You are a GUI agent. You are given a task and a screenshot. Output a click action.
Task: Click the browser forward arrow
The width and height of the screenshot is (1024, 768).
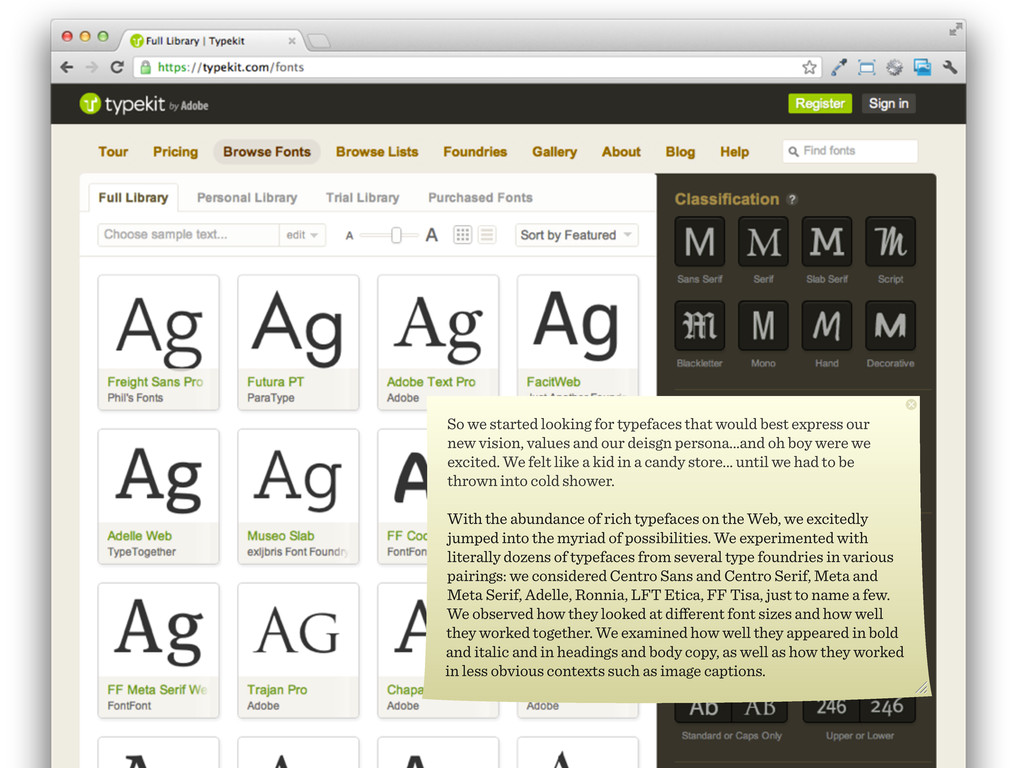point(91,67)
